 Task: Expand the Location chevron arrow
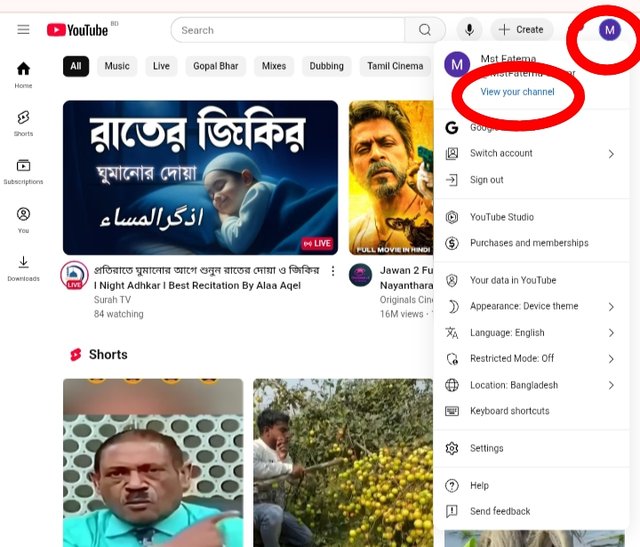[611, 385]
